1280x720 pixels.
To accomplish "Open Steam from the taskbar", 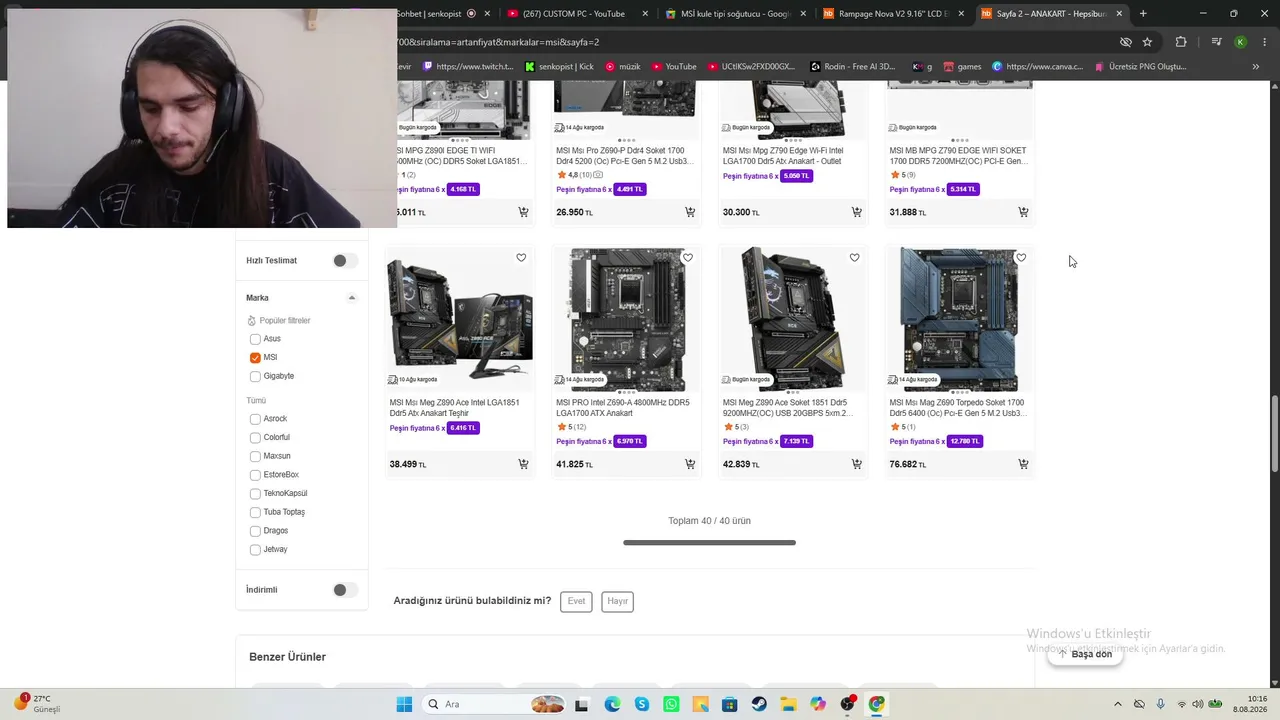I will coord(759,704).
